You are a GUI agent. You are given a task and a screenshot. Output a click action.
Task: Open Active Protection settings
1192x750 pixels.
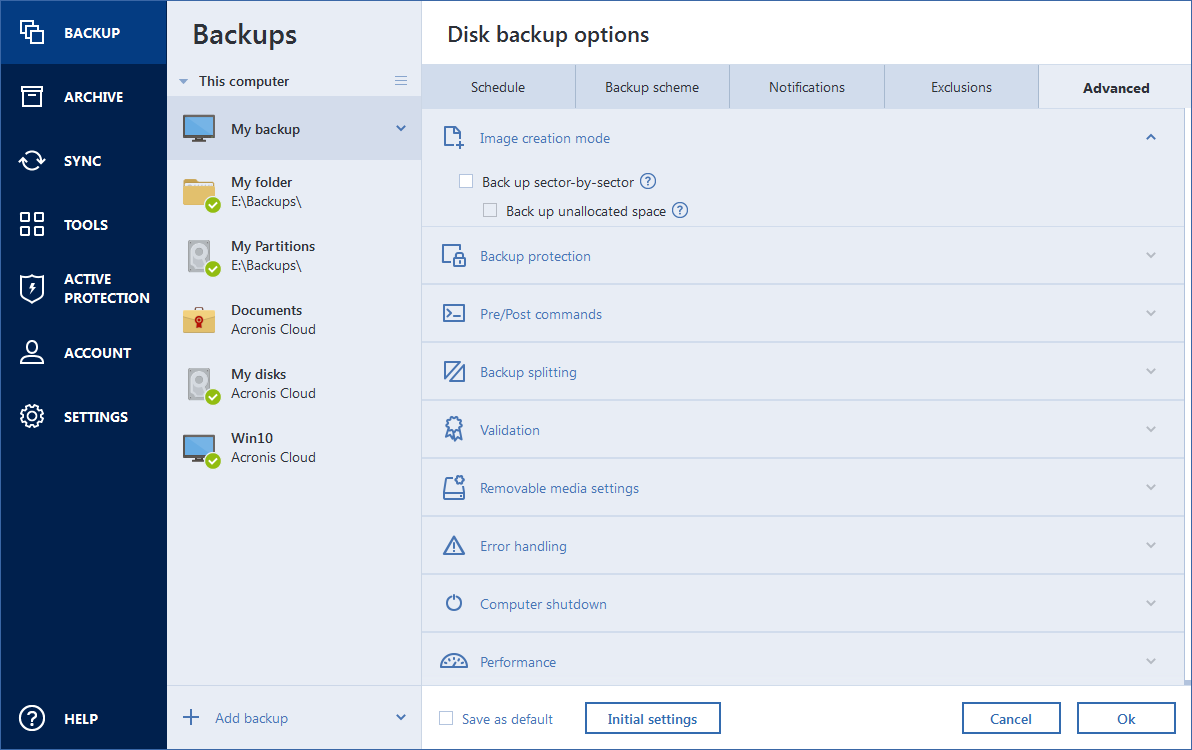click(x=31, y=287)
